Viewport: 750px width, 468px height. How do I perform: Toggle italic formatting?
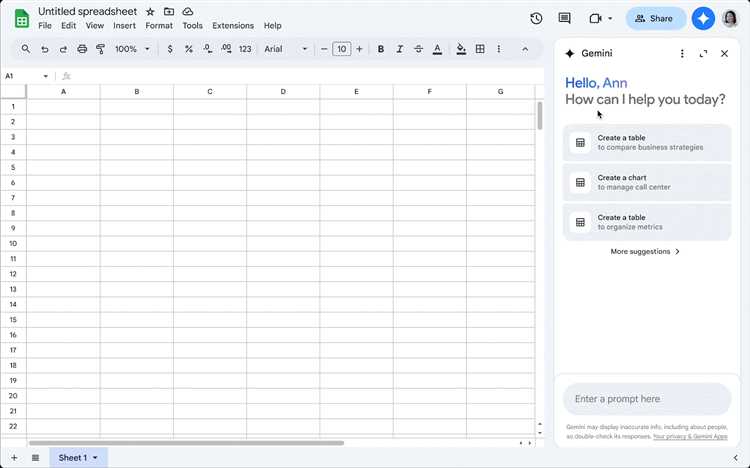pos(400,49)
